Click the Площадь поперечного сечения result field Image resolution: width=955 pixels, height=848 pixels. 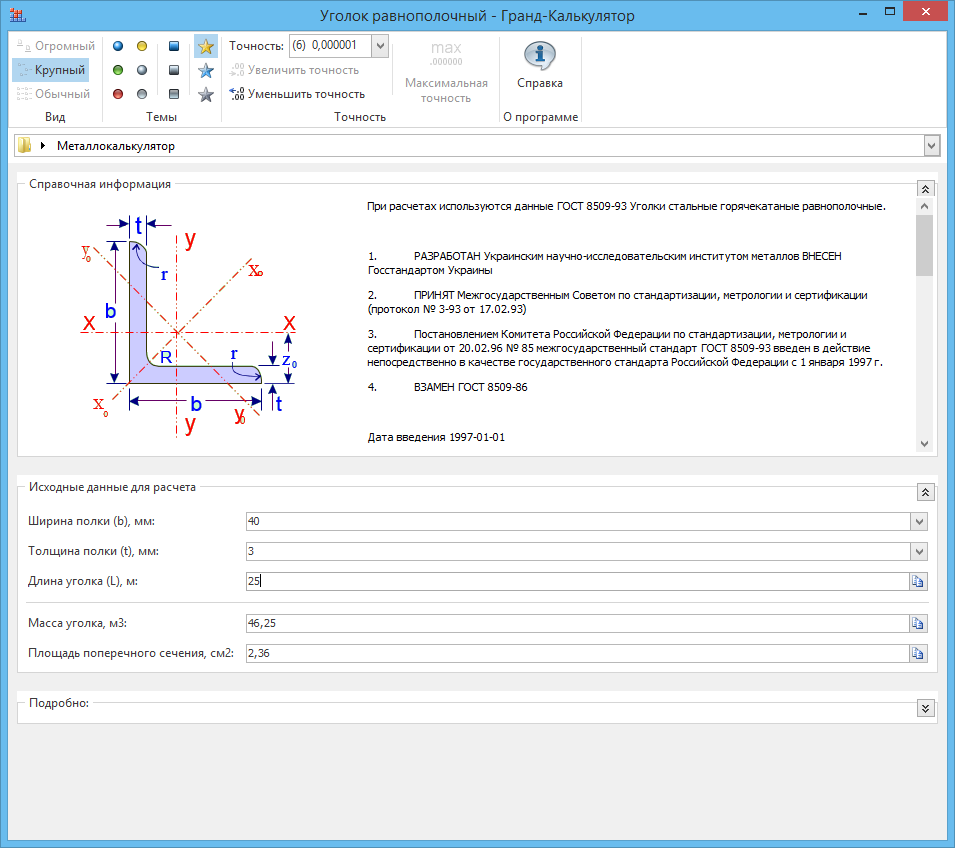point(577,653)
